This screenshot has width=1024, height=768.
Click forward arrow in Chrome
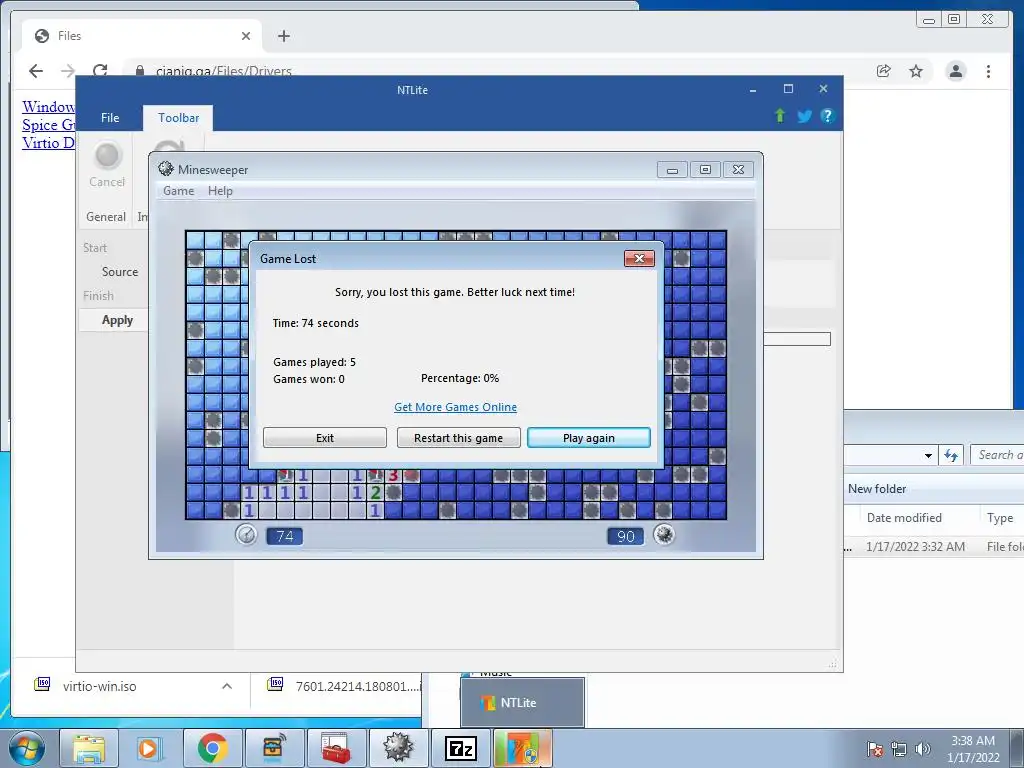click(68, 71)
